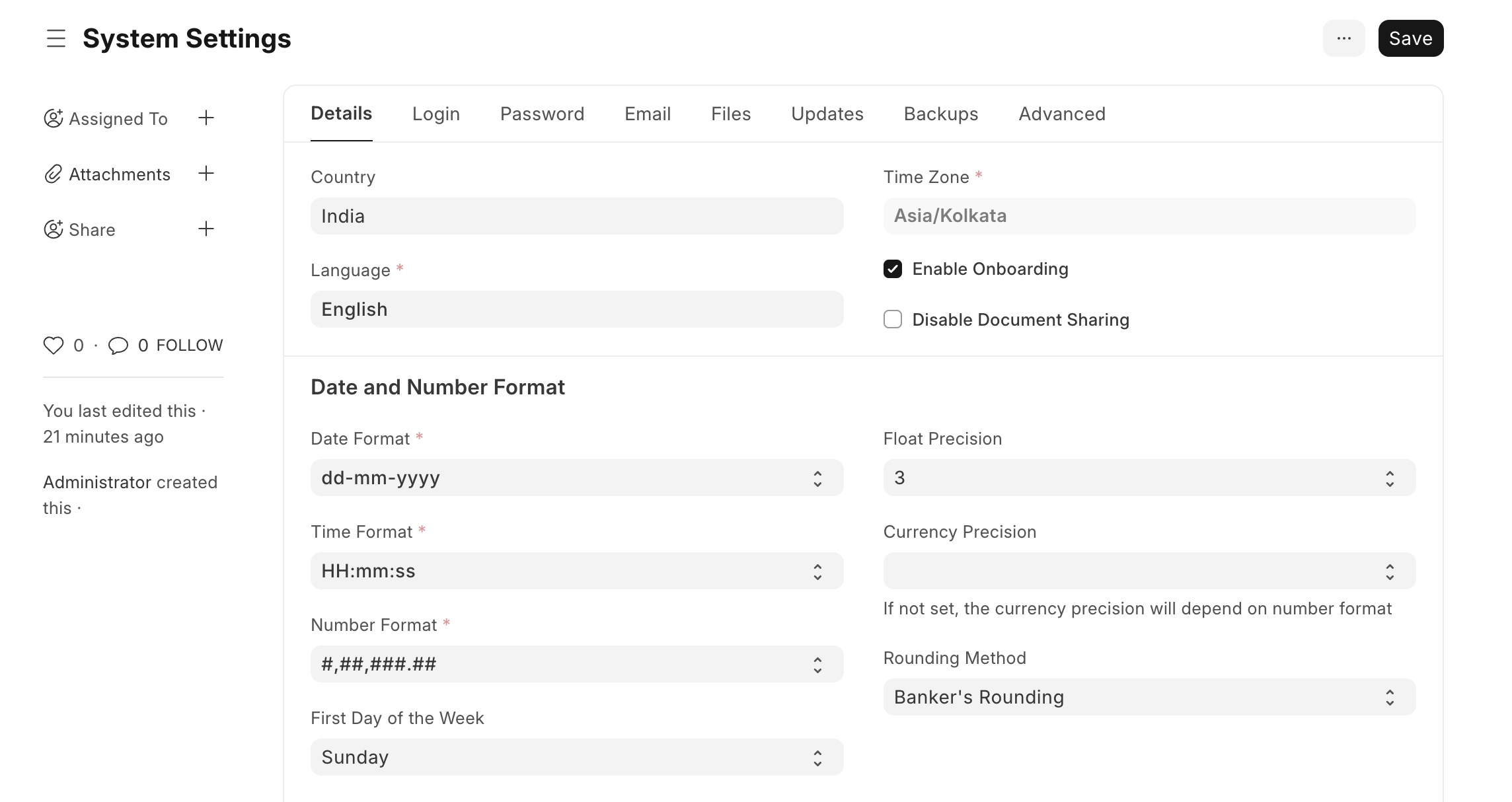Screen dimensions: 1512x802
Task: Click the heart icon to like document
Action: tap(54, 344)
